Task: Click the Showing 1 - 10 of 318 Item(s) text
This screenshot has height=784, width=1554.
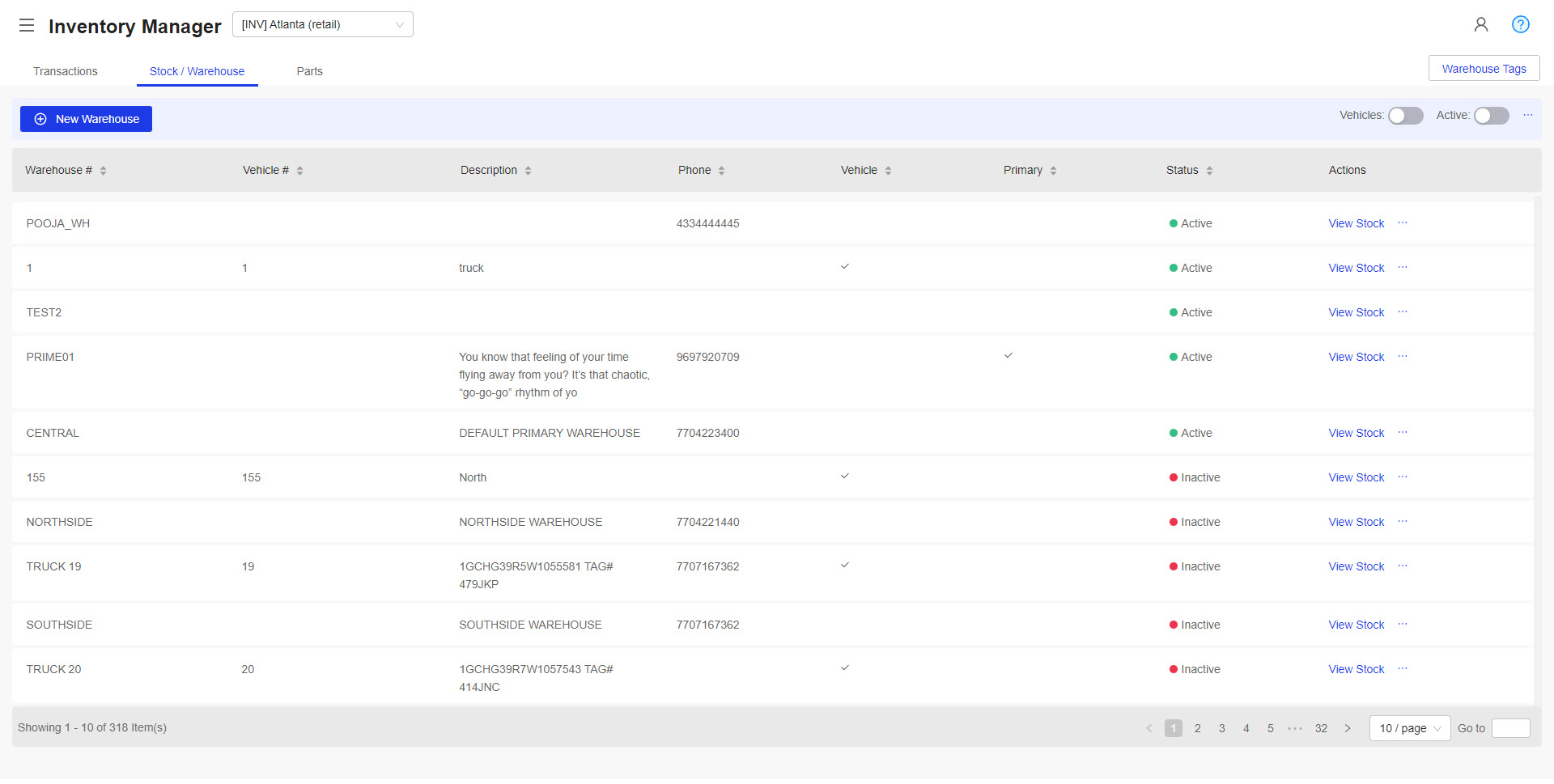Action: click(x=92, y=727)
